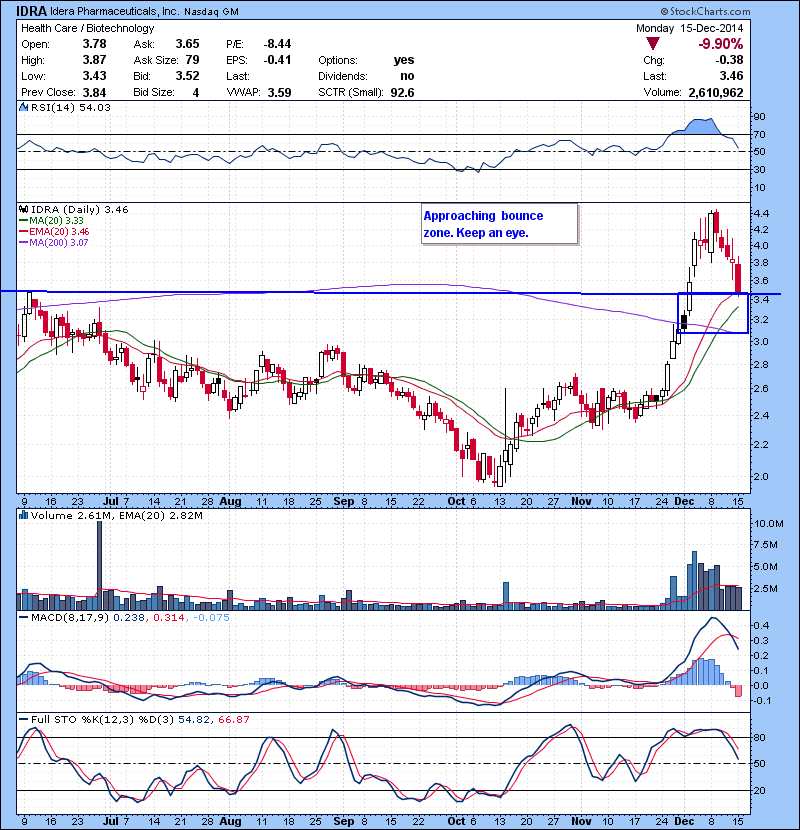Click the Ask Size value 79
Screen dimensions: 800x830
[192, 60]
